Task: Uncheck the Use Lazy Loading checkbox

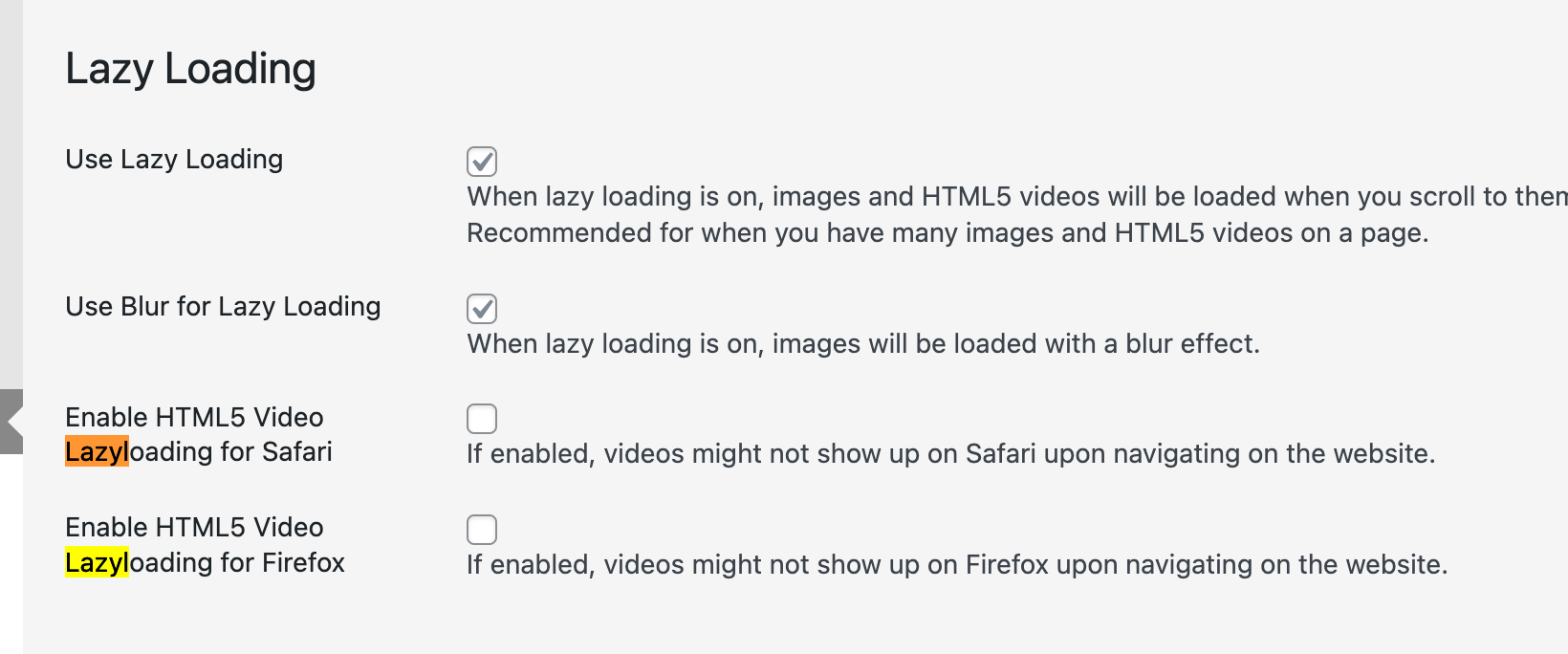Action: [482, 162]
